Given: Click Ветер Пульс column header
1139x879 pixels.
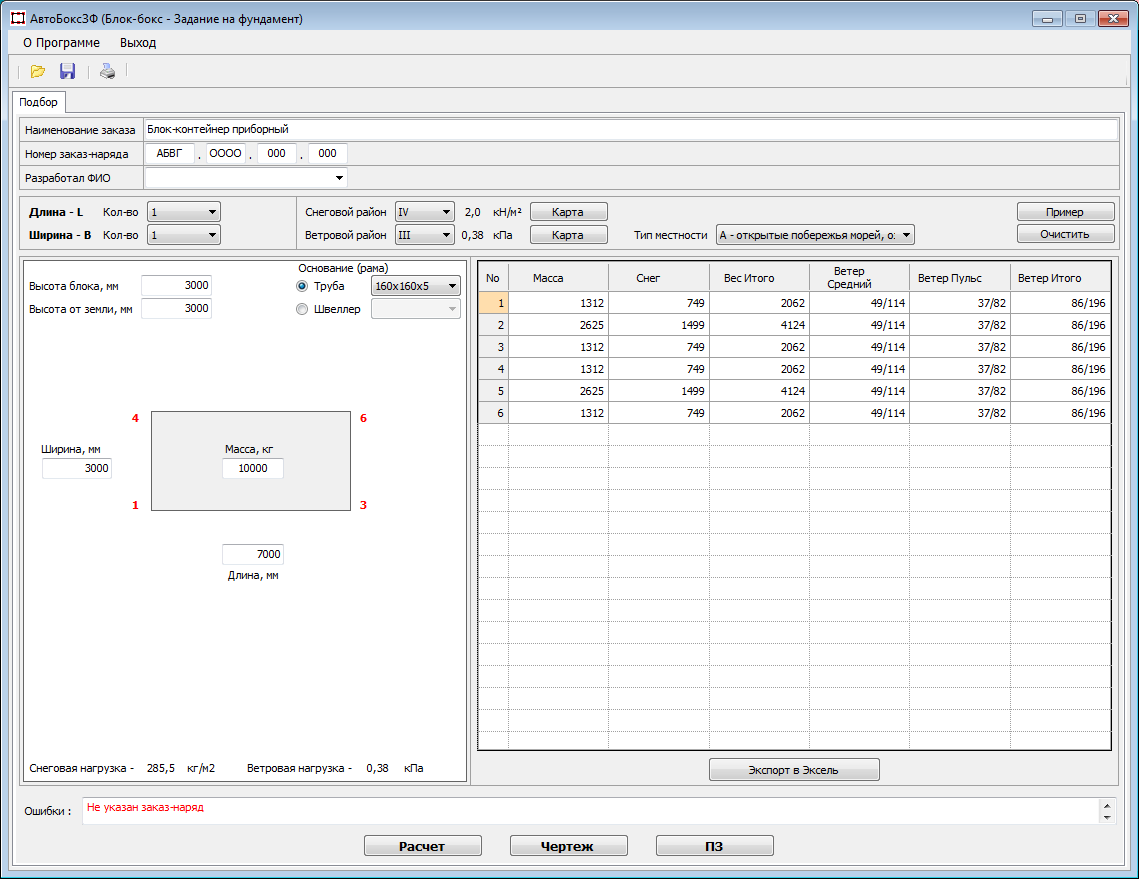Looking at the screenshot, I should click(960, 278).
